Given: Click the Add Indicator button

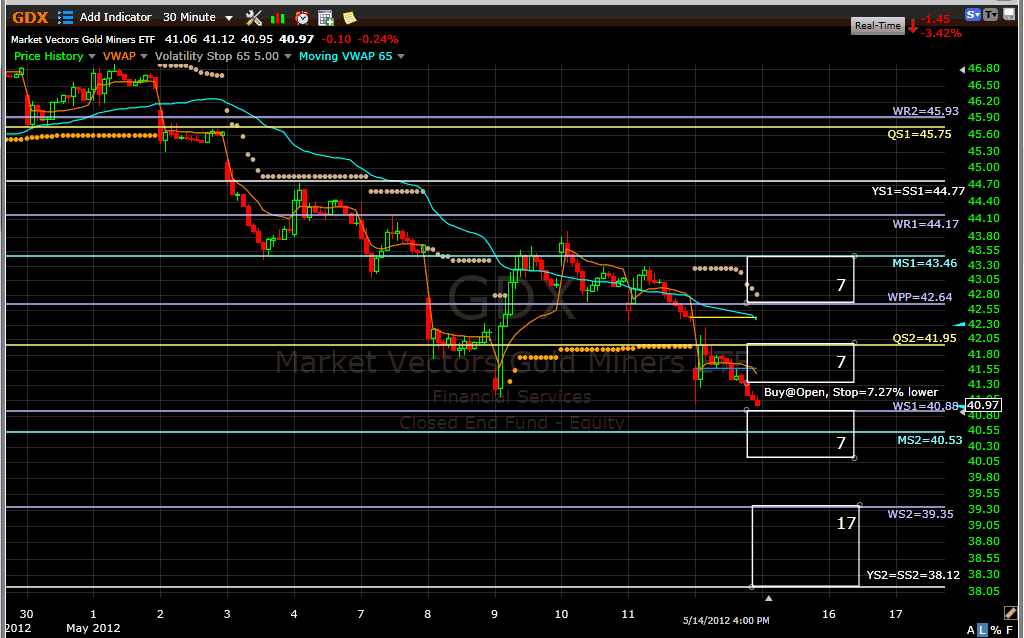Looking at the screenshot, I should (x=116, y=18).
